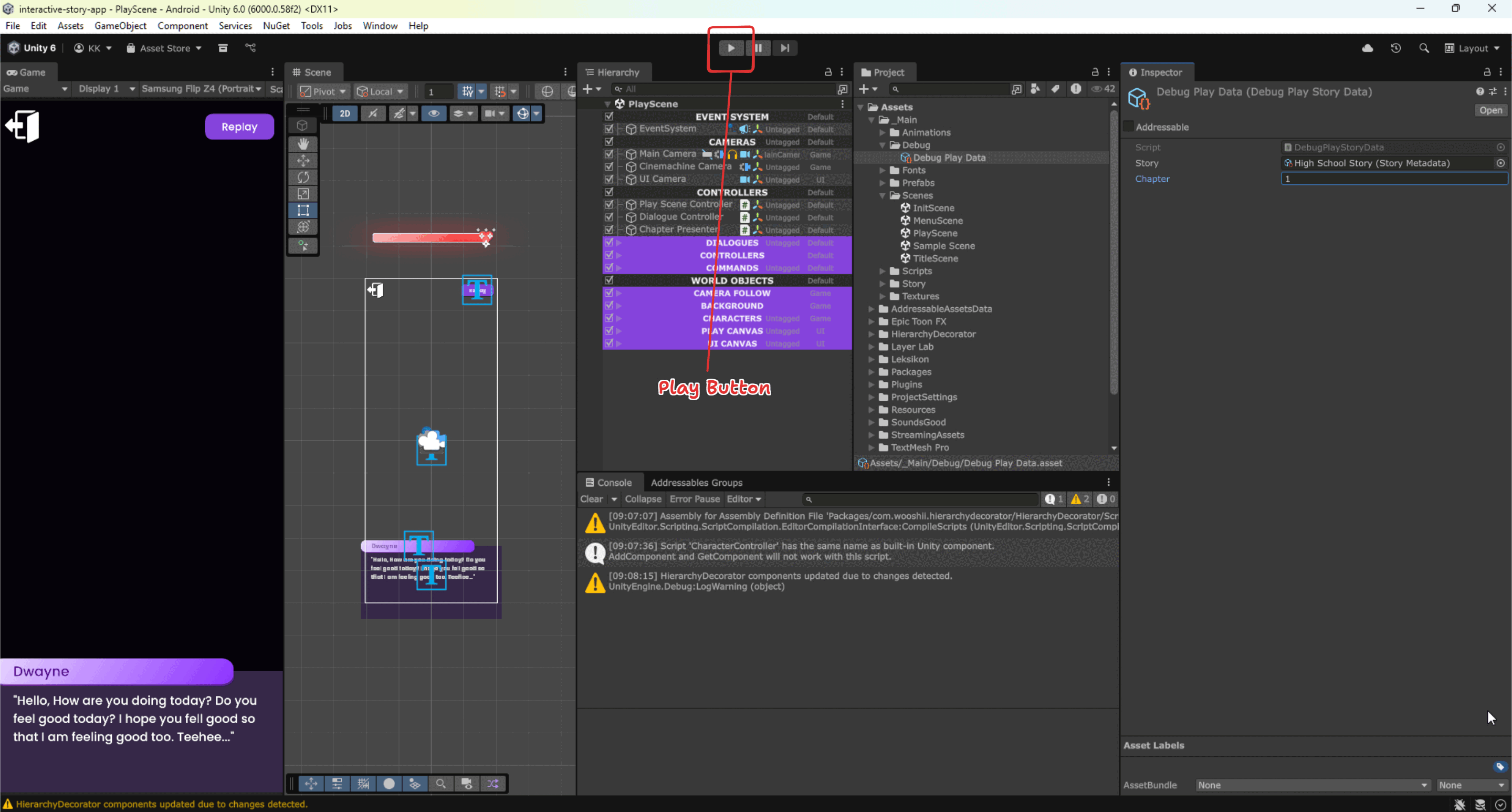Viewport: 1512px width, 812px height.
Task: Expand the Fonts folder
Action: 882,170
